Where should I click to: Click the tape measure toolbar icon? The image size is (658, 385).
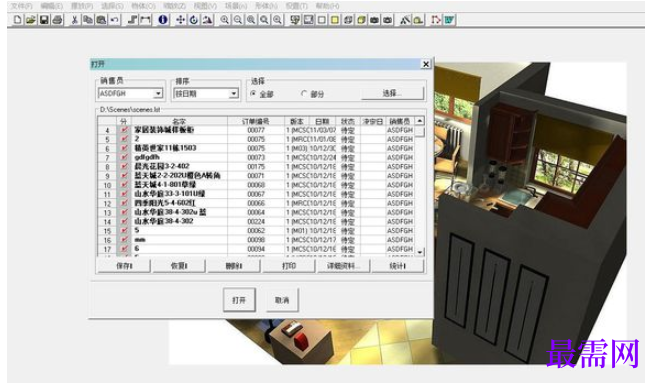tap(418, 20)
